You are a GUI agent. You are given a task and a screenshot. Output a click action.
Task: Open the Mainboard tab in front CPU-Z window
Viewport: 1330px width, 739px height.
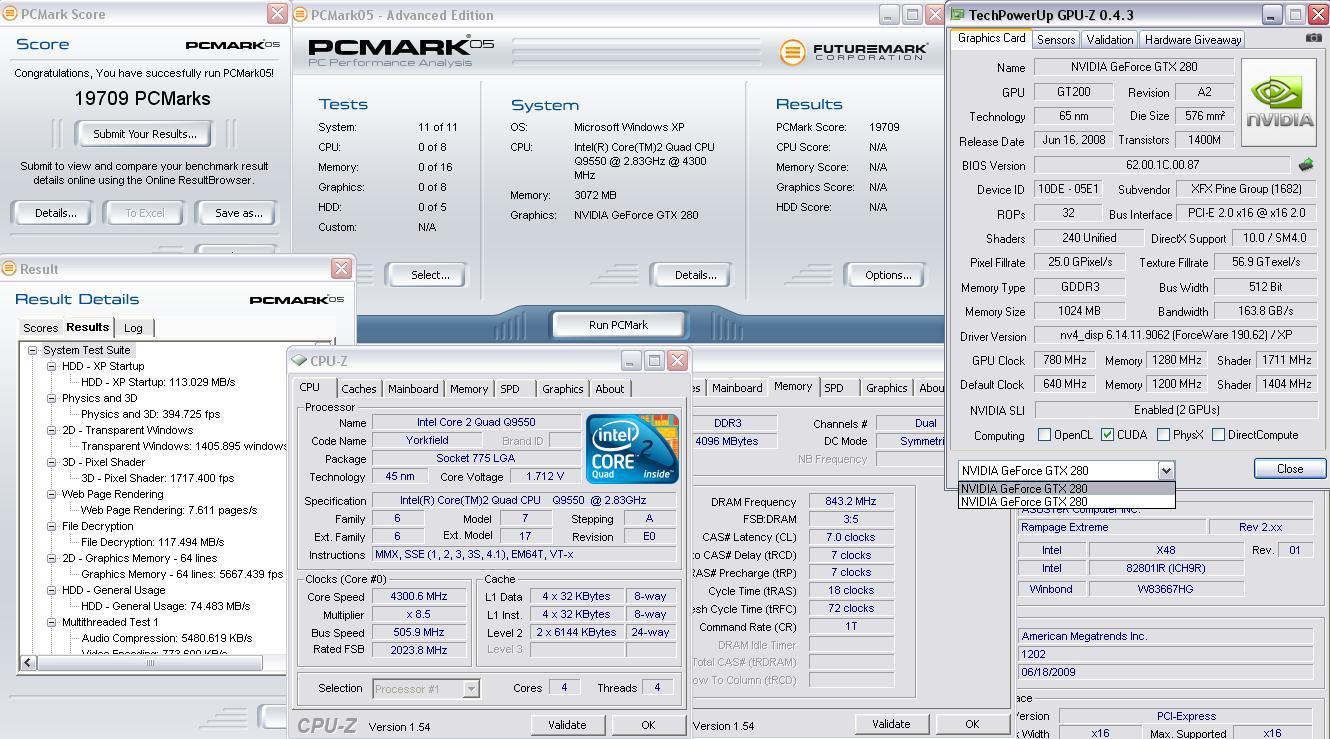[x=413, y=389]
